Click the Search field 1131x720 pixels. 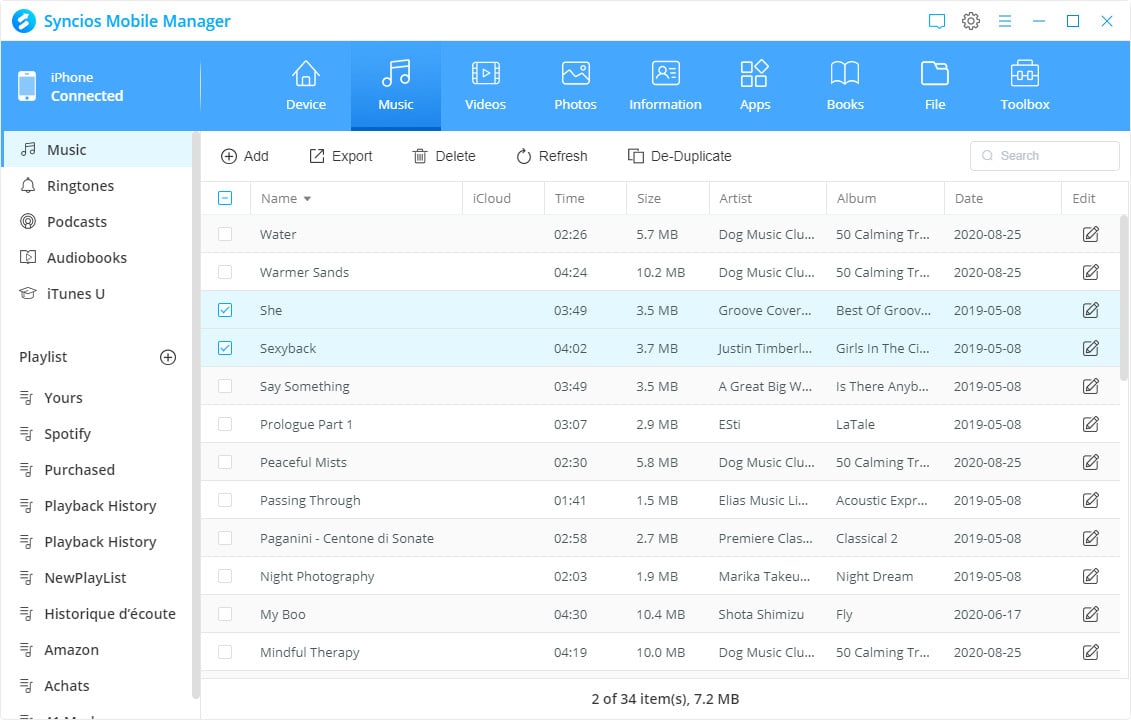[x=1044, y=156]
